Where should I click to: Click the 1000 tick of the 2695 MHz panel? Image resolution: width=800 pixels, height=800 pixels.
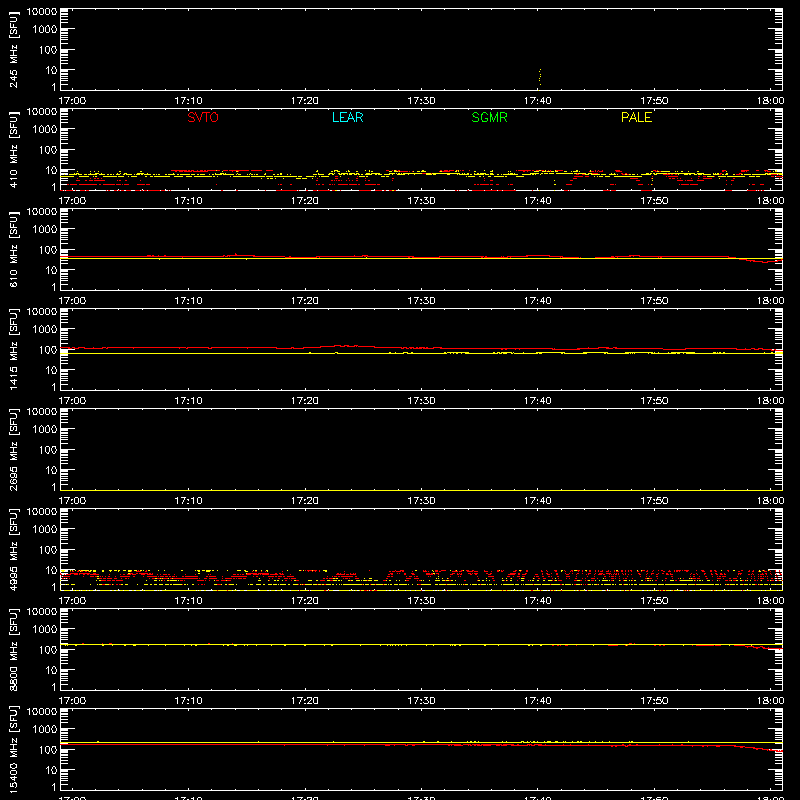coord(45,429)
